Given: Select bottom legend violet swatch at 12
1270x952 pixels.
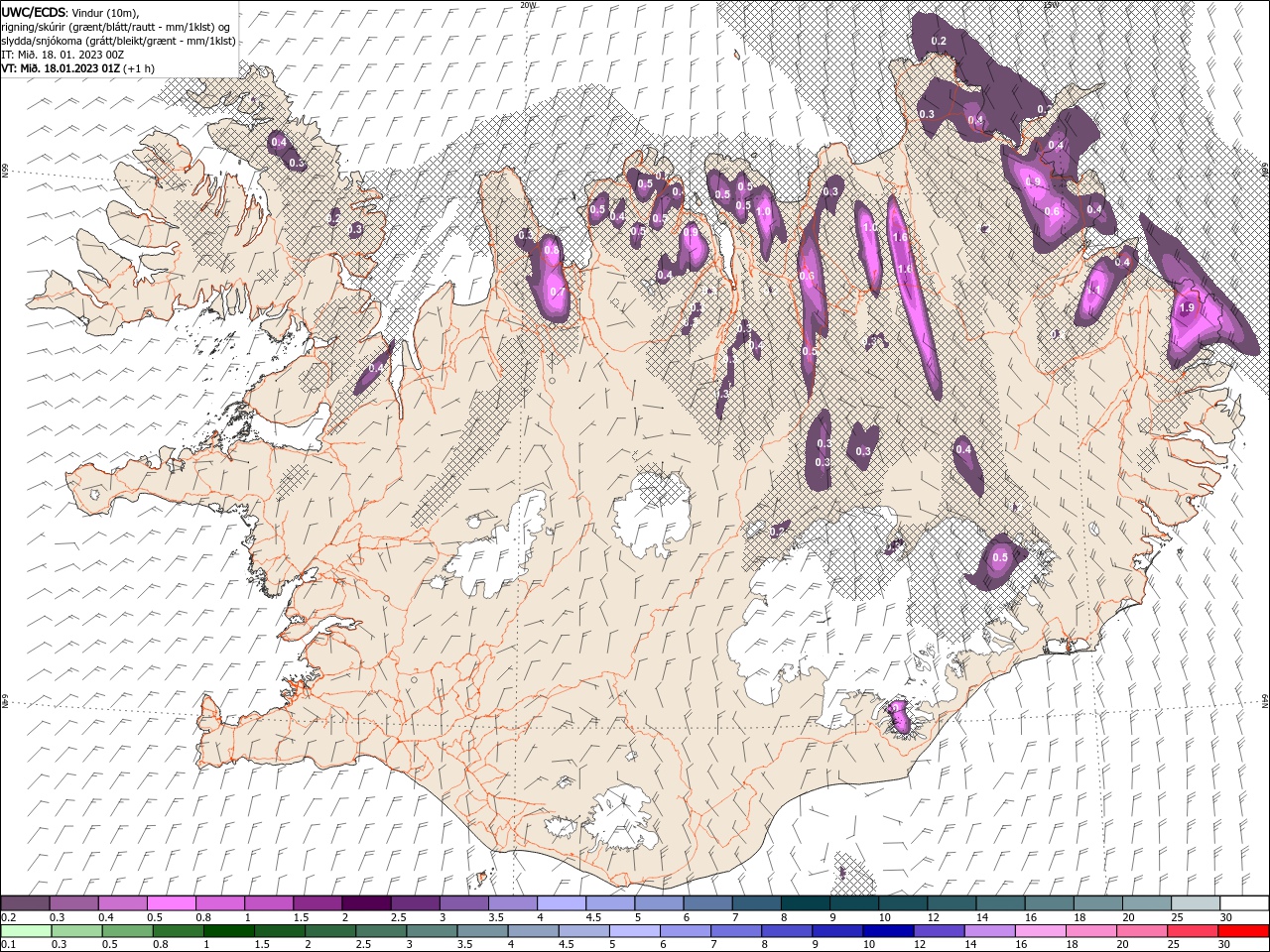Looking at the screenshot, I should click(x=939, y=931).
